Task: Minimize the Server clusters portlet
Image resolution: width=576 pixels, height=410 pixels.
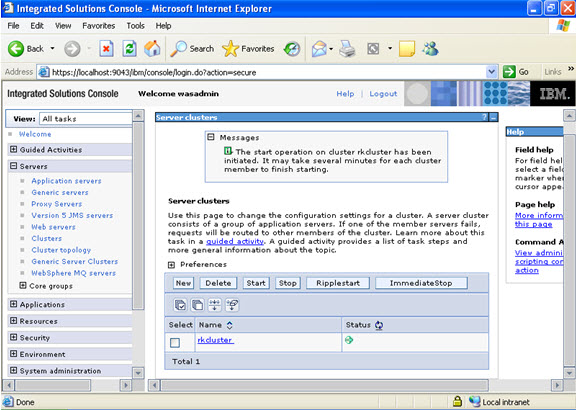Action: [494, 118]
